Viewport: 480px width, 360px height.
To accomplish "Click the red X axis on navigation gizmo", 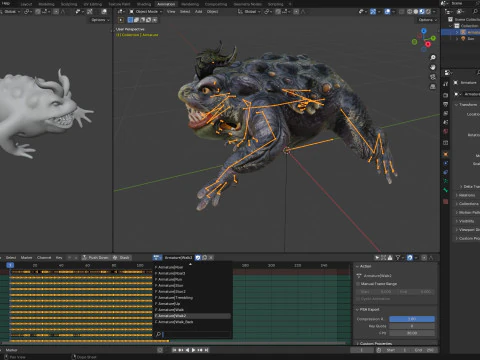I will tap(428, 44).
